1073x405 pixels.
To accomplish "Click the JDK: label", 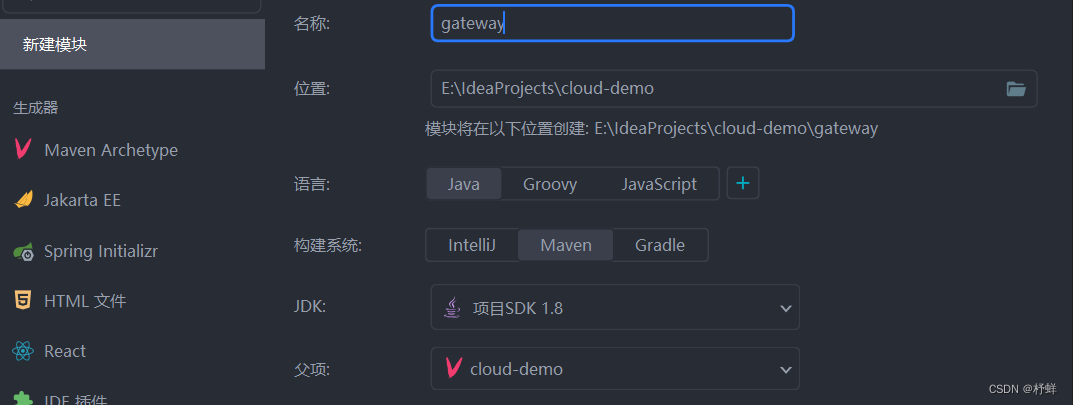I will pos(310,306).
